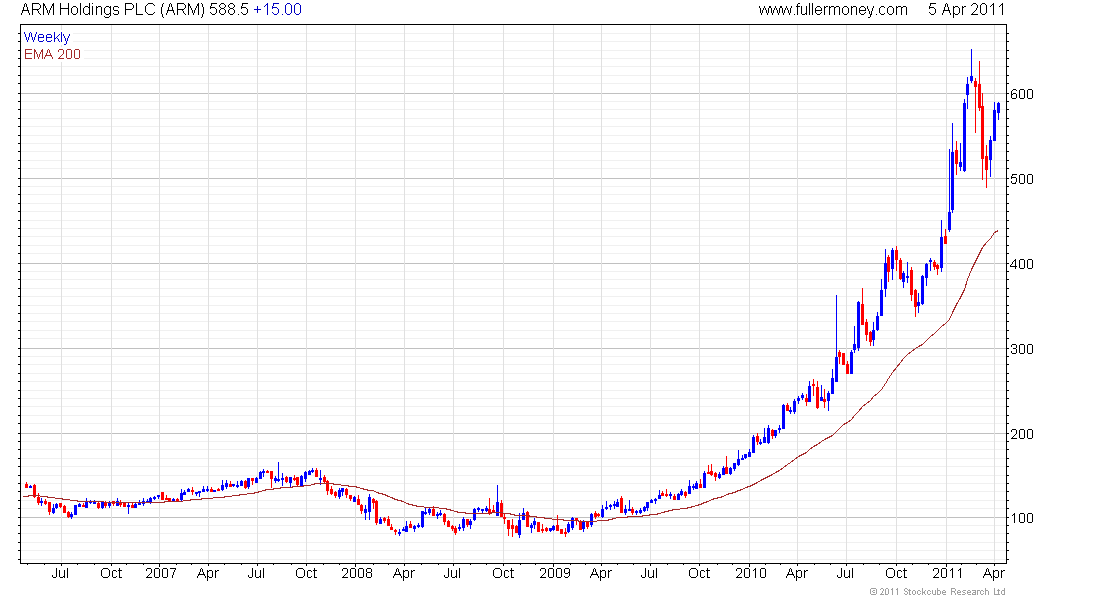Click the 2010 year axis label
The width and height of the screenshot is (1100, 600).
point(751,573)
